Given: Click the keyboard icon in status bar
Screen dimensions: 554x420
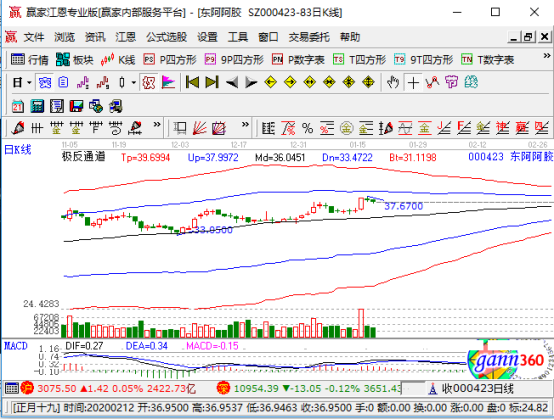Looking at the screenshot, I should click(x=11, y=388).
